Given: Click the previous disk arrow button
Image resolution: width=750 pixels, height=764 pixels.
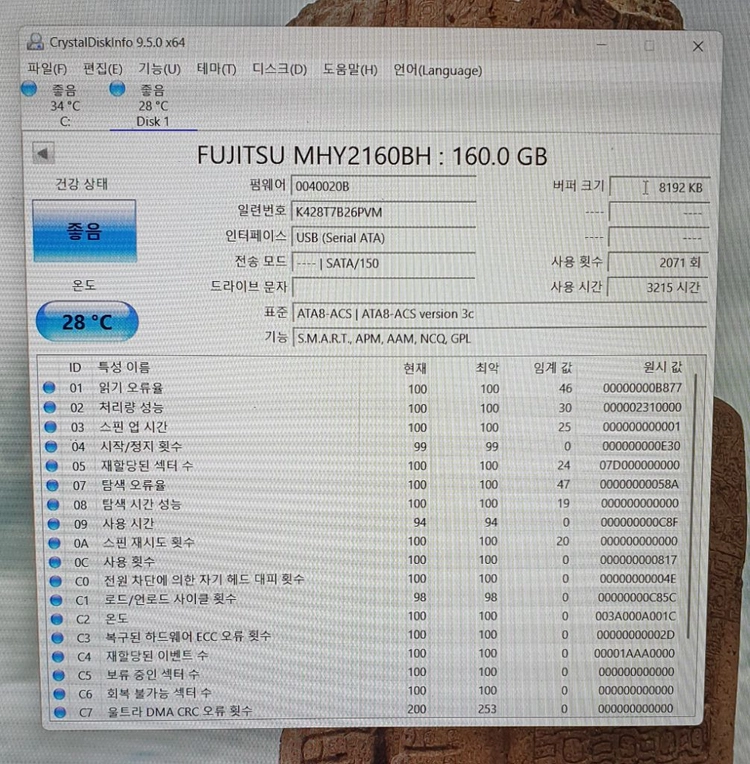Looking at the screenshot, I should coord(43,154).
